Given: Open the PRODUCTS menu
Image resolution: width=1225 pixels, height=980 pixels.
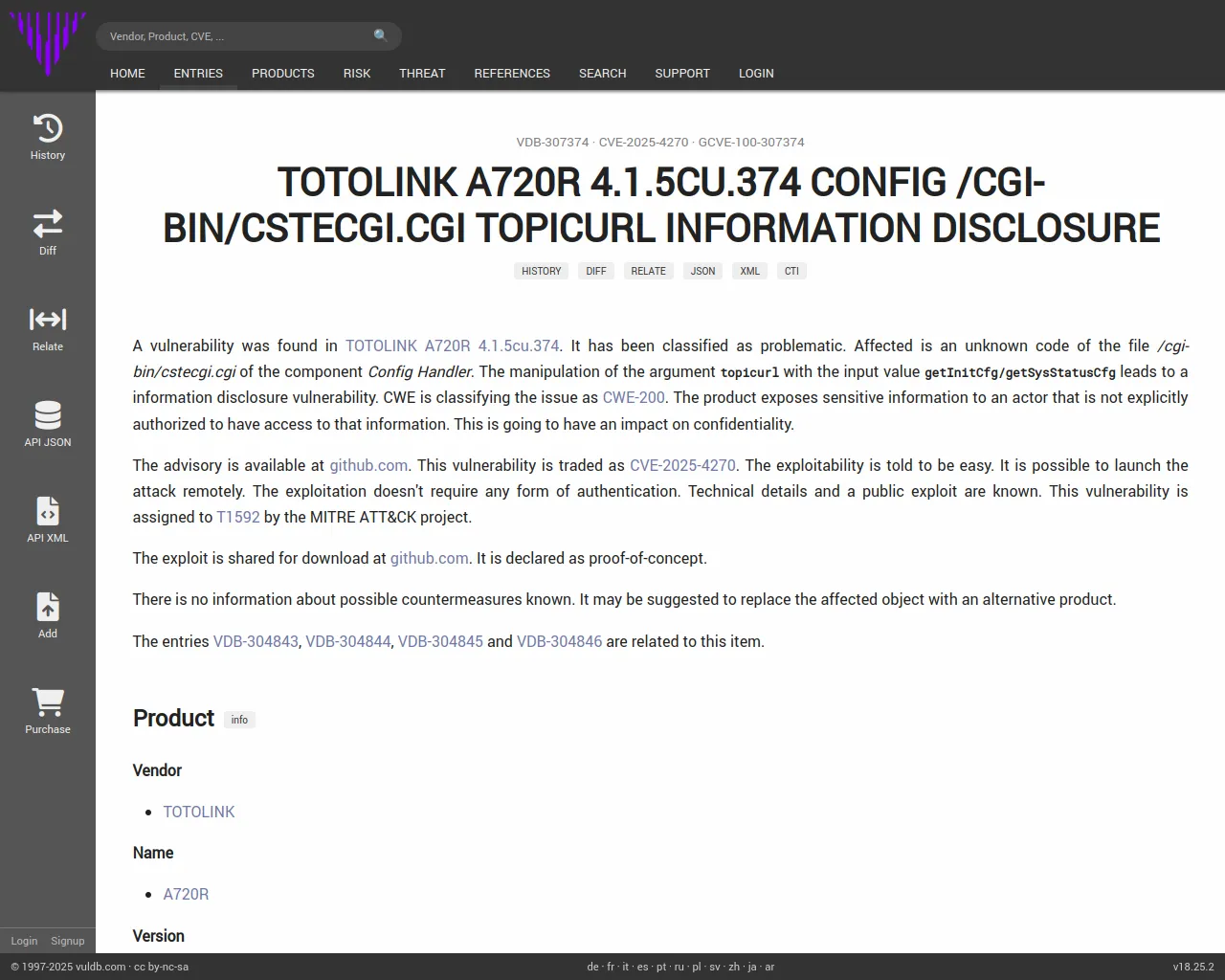Looking at the screenshot, I should pyautogui.click(x=283, y=74).
